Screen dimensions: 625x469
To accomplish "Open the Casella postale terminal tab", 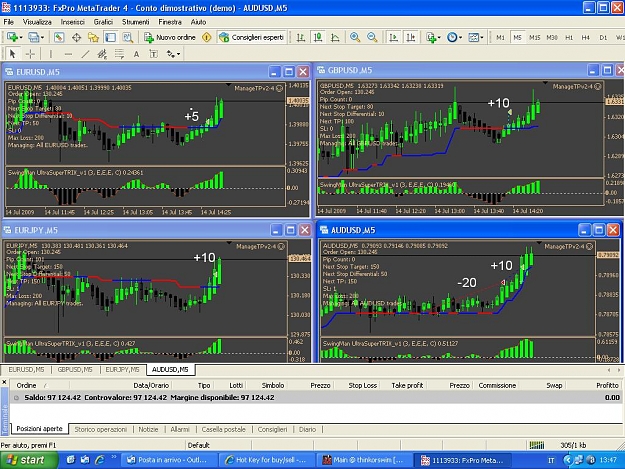I will [224, 429].
